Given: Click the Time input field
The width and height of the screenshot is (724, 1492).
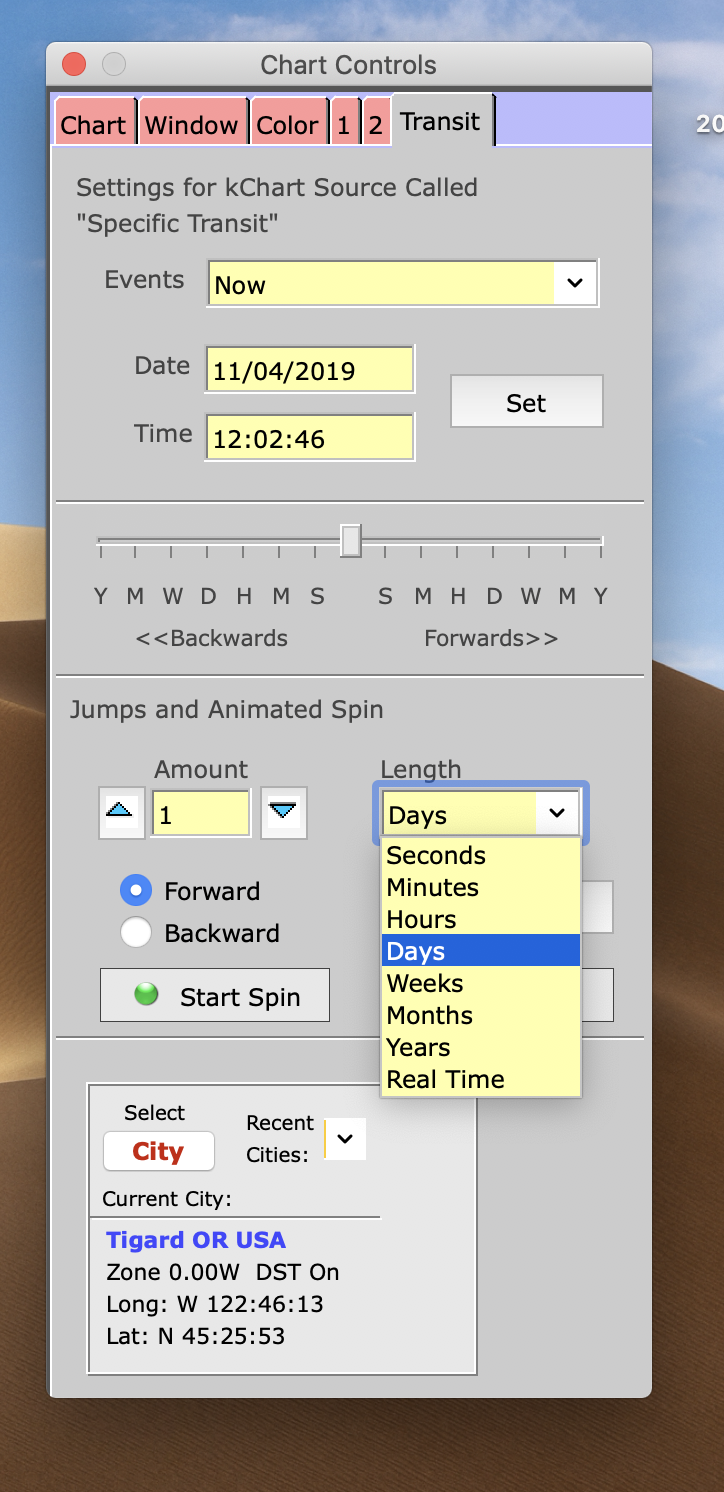Looking at the screenshot, I should click(309, 439).
